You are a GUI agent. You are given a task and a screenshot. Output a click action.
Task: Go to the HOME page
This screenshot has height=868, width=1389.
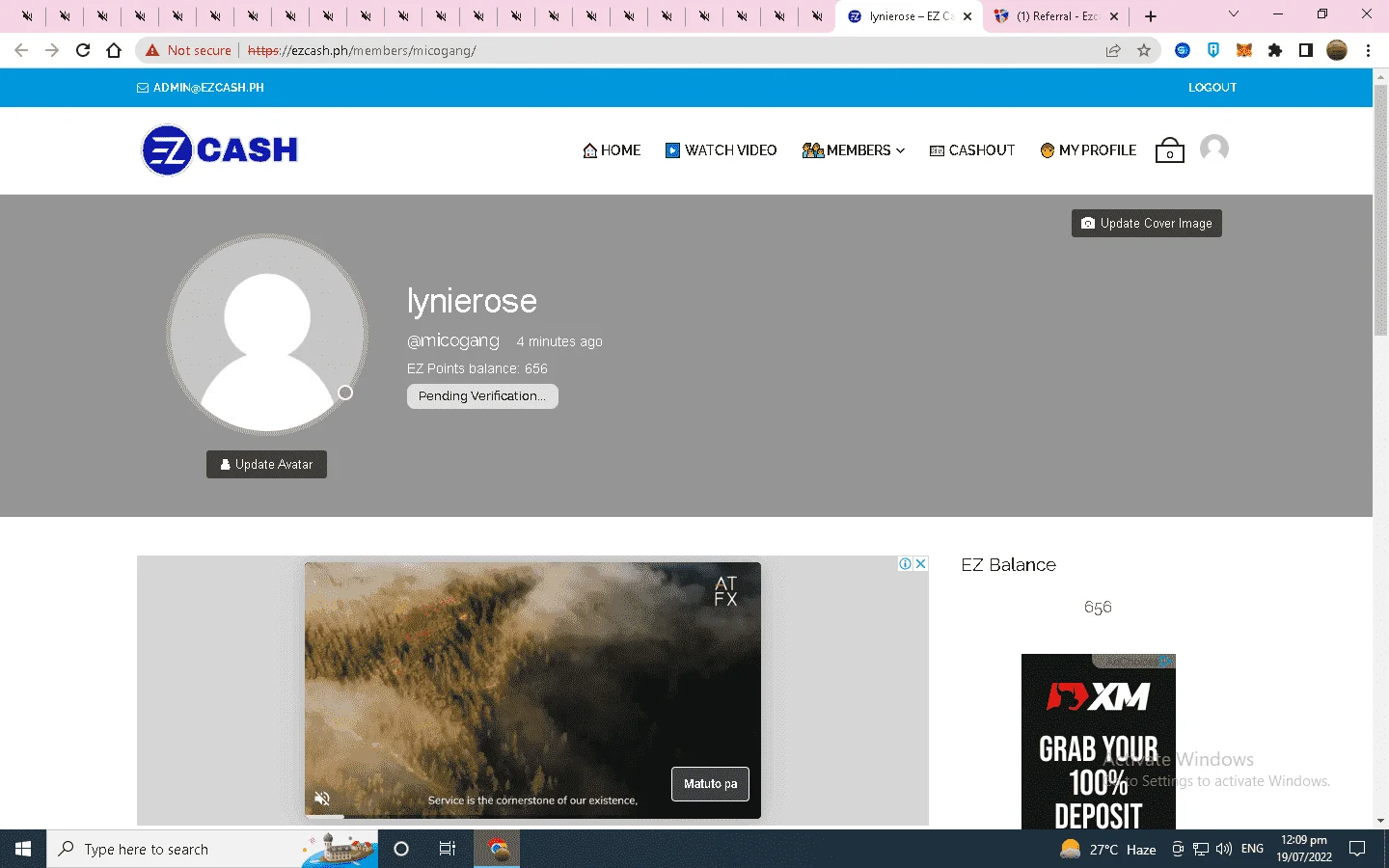[612, 150]
